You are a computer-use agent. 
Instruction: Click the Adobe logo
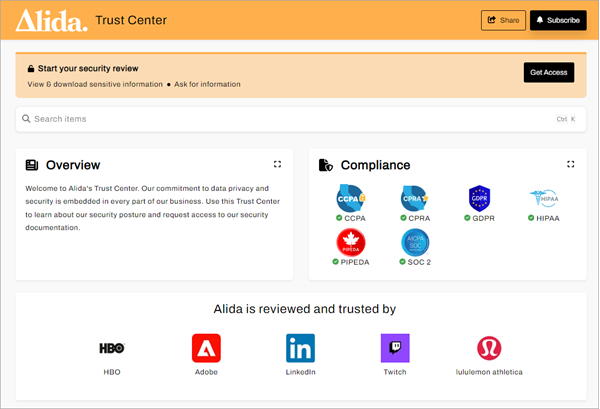pyautogui.click(x=206, y=348)
